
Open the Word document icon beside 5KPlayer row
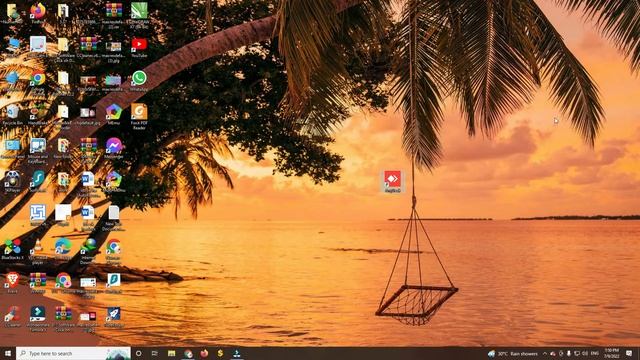[x=88, y=184]
